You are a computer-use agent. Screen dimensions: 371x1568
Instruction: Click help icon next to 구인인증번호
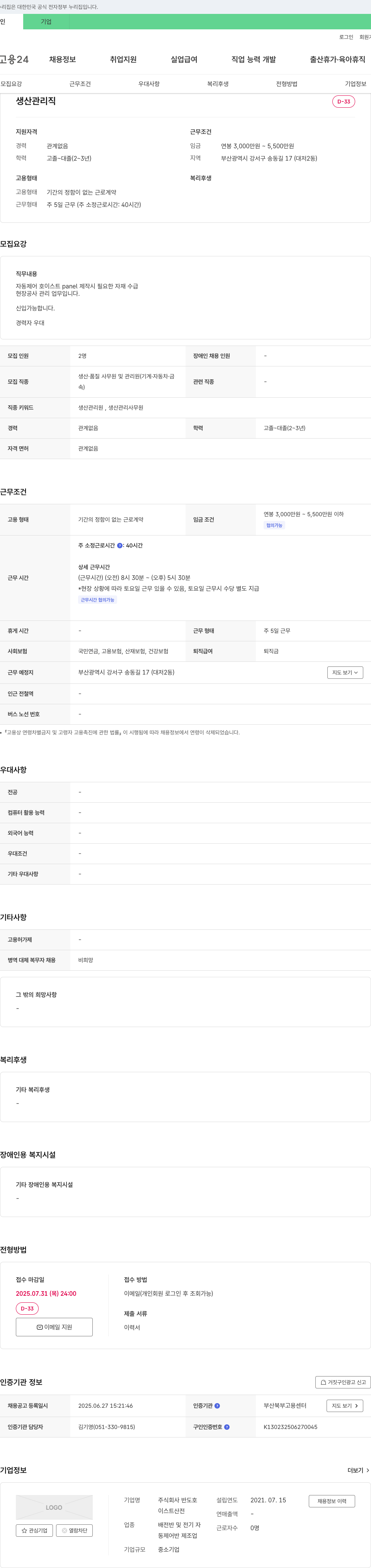[226, 1427]
